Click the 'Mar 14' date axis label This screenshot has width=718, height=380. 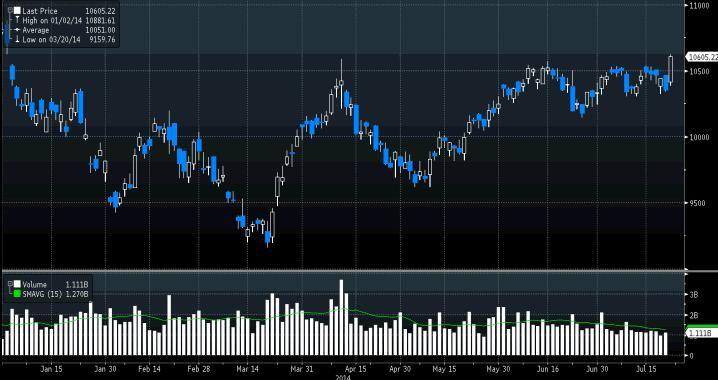247,369
